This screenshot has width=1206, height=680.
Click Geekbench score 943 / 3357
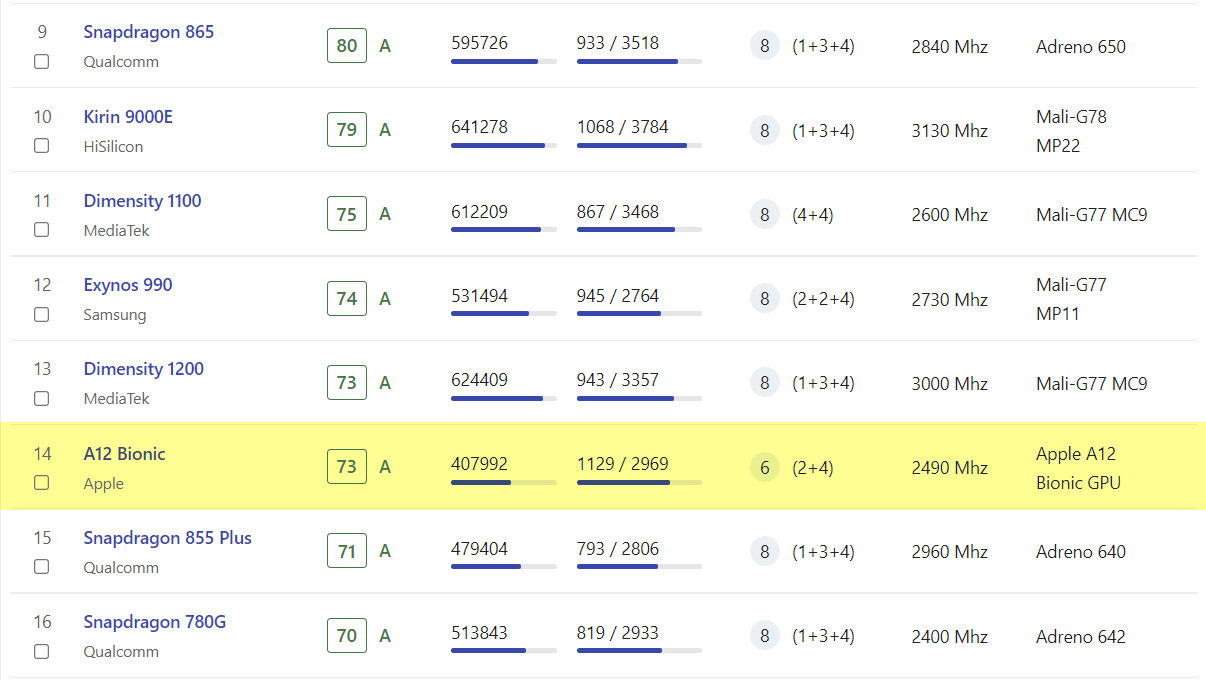[618, 380]
